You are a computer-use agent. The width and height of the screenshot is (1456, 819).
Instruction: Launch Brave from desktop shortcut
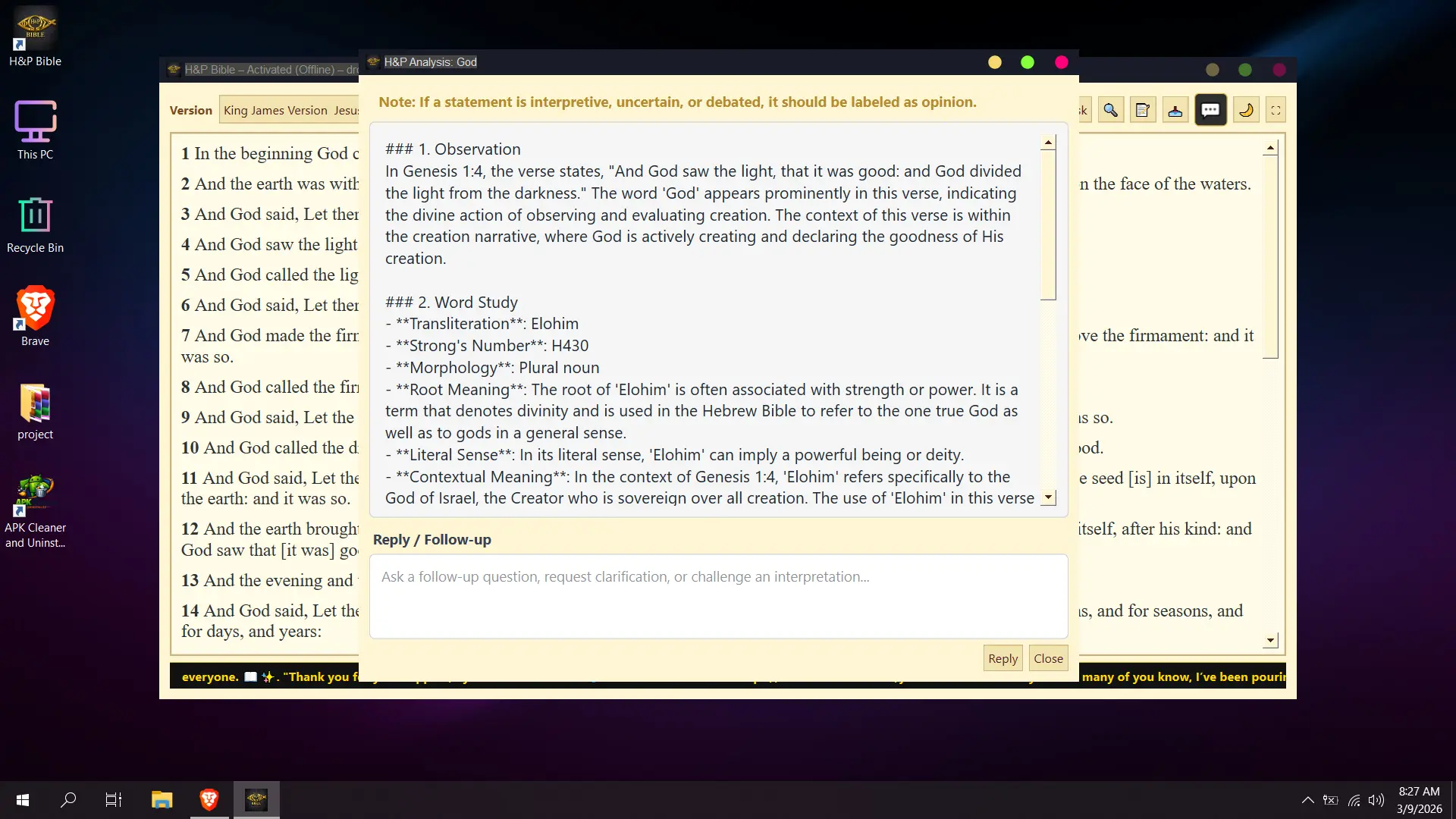coord(35,317)
